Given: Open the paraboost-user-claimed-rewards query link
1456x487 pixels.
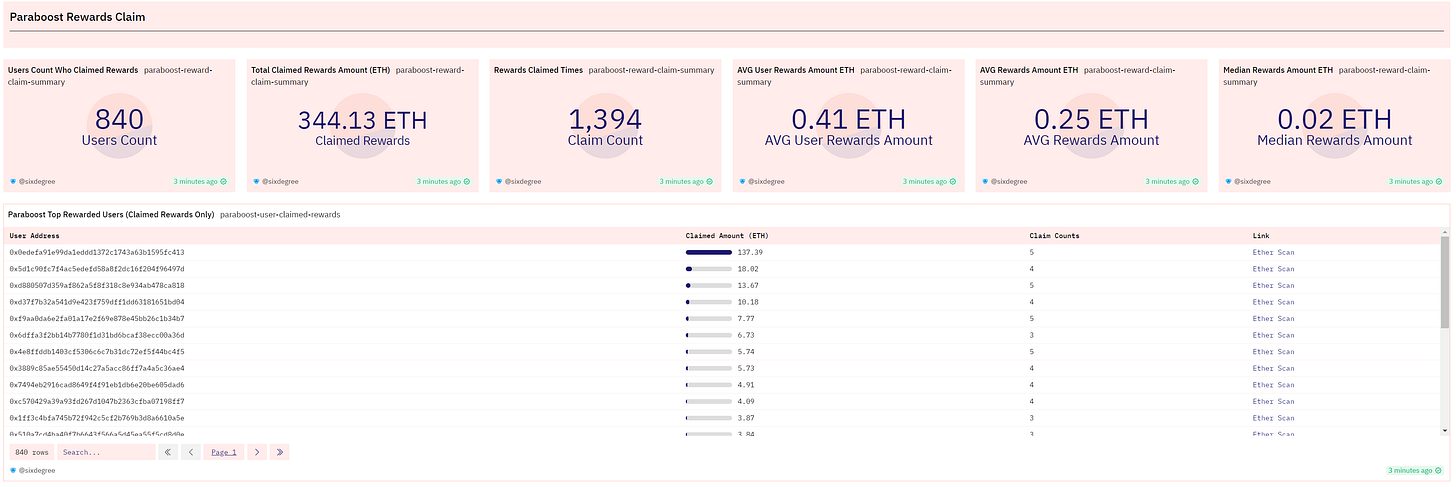Looking at the screenshot, I should pyautogui.click(x=280, y=215).
